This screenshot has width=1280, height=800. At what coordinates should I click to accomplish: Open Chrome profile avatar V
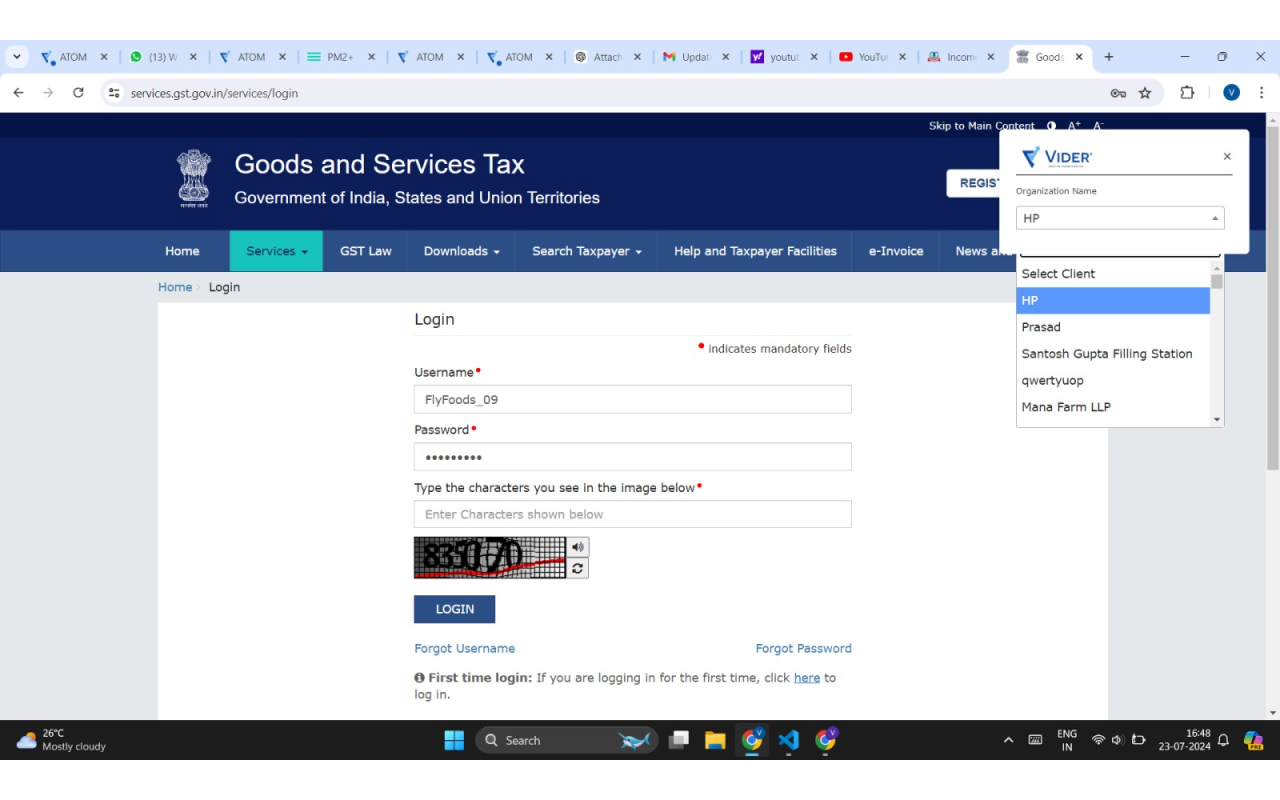click(x=1231, y=93)
